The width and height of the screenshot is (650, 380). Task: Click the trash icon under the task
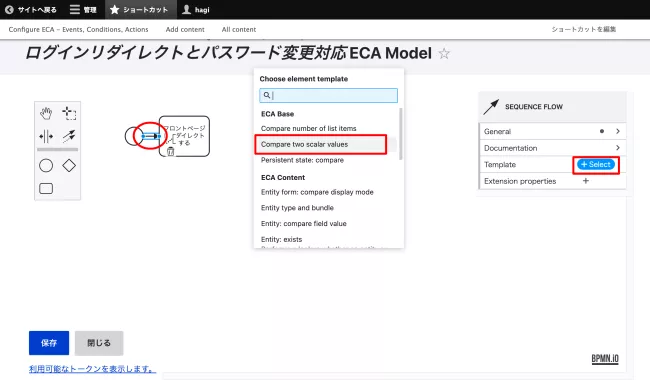point(170,152)
